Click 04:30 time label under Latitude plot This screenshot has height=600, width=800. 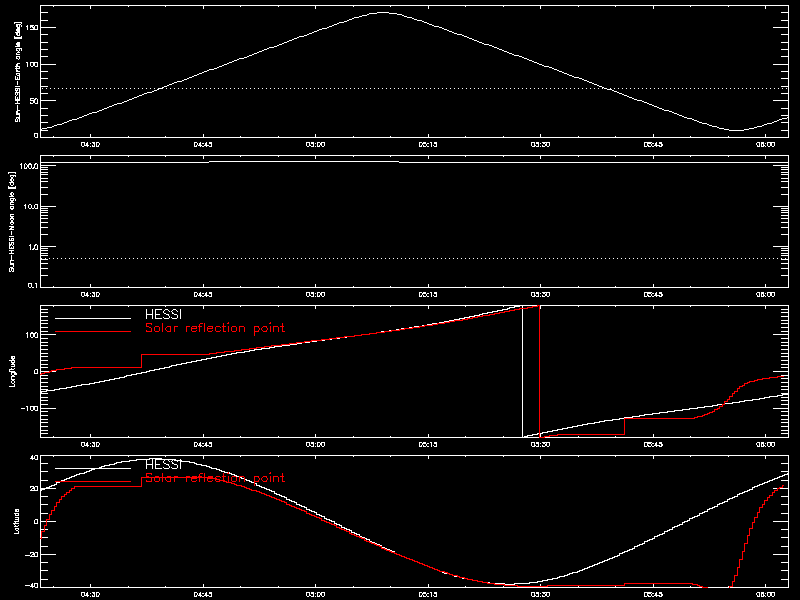click(x=90, y=595)
